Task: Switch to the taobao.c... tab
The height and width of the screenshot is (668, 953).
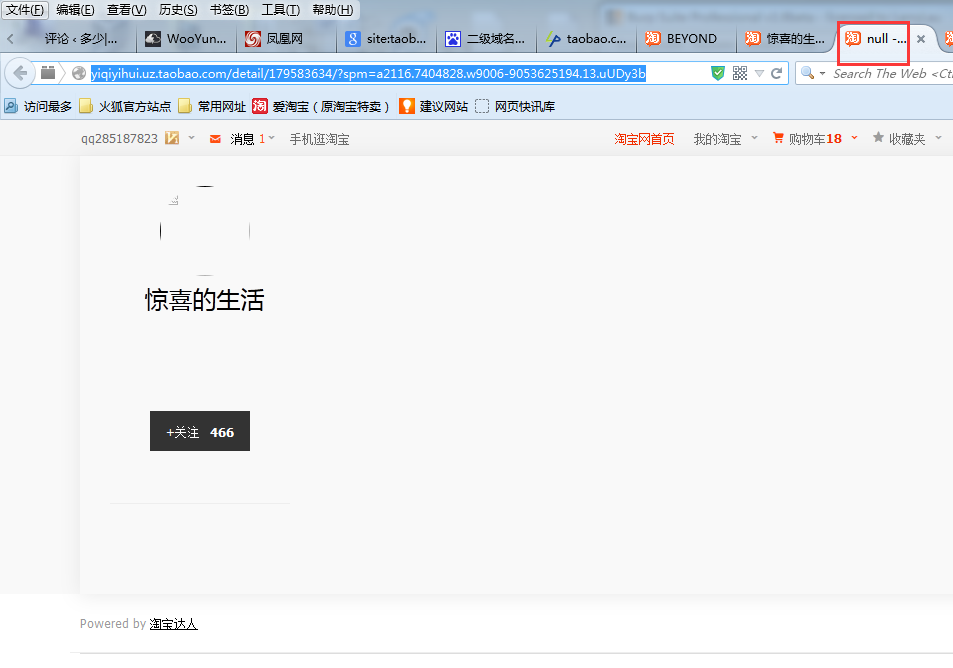Action: tap(587, 39)
